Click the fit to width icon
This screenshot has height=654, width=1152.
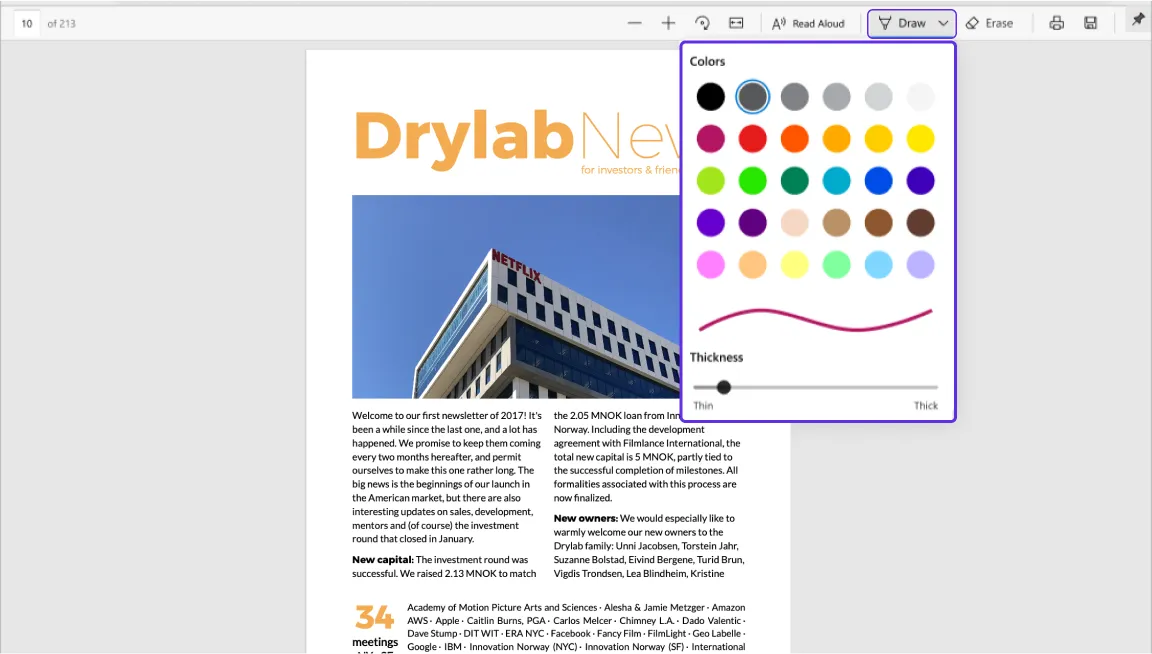pos(736,24)
